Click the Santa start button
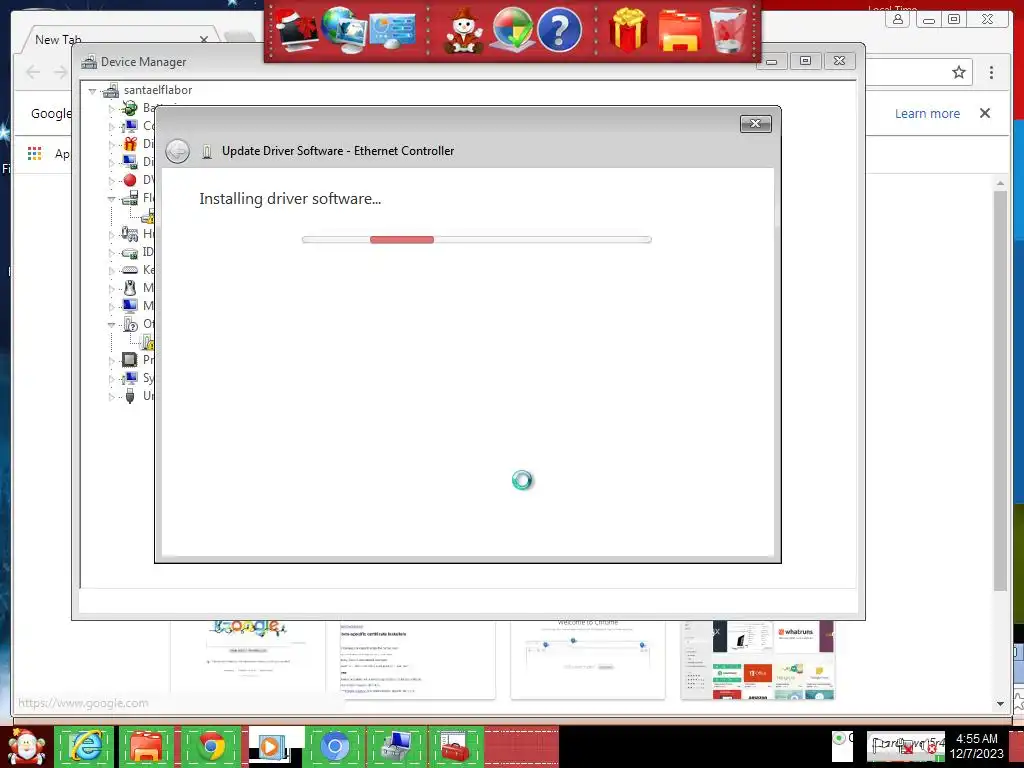1024x768 pixels. coord(25,746)
